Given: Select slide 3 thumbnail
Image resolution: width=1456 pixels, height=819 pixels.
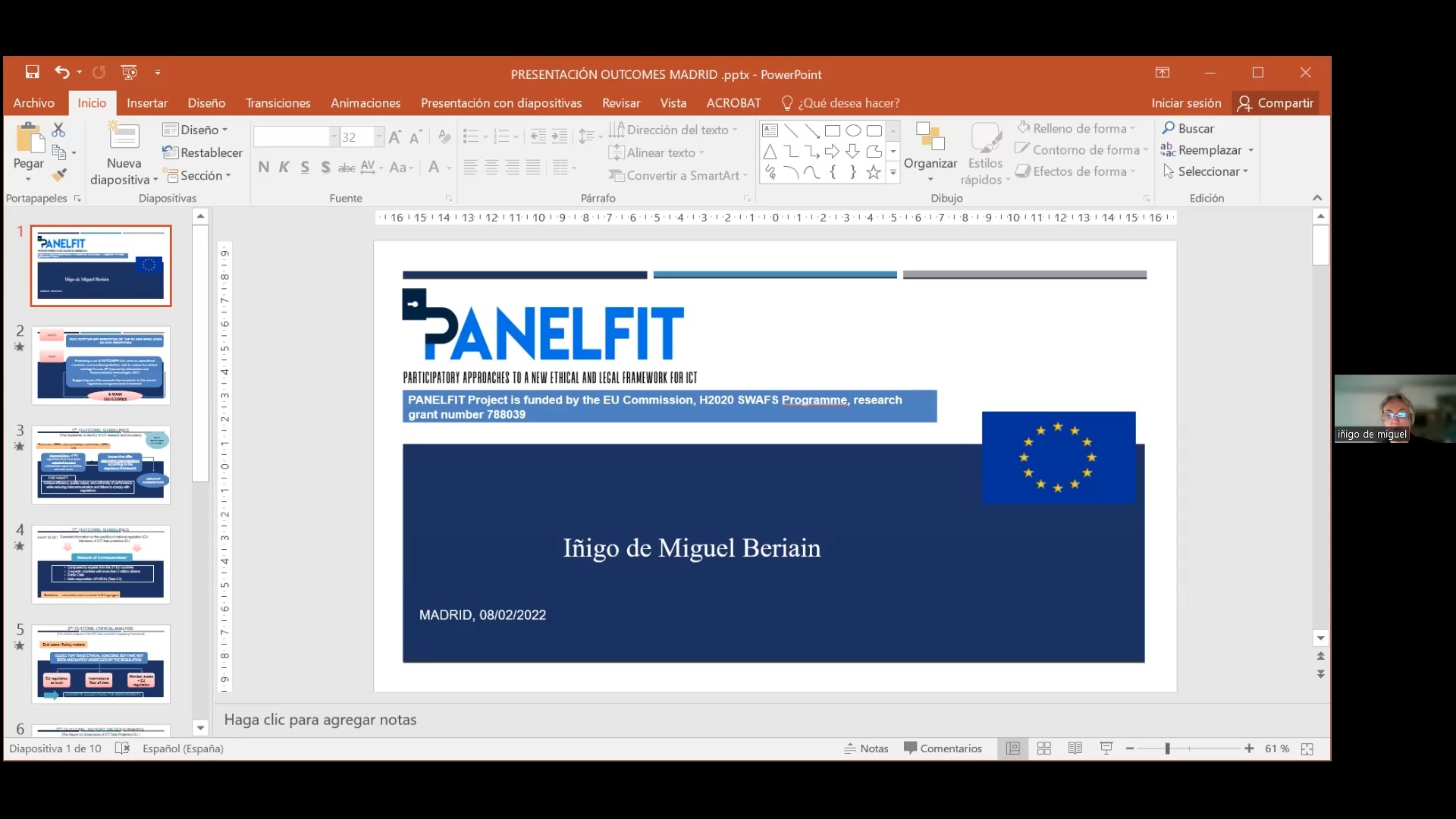Looking at the screenshot, I should tap(101, 465).
